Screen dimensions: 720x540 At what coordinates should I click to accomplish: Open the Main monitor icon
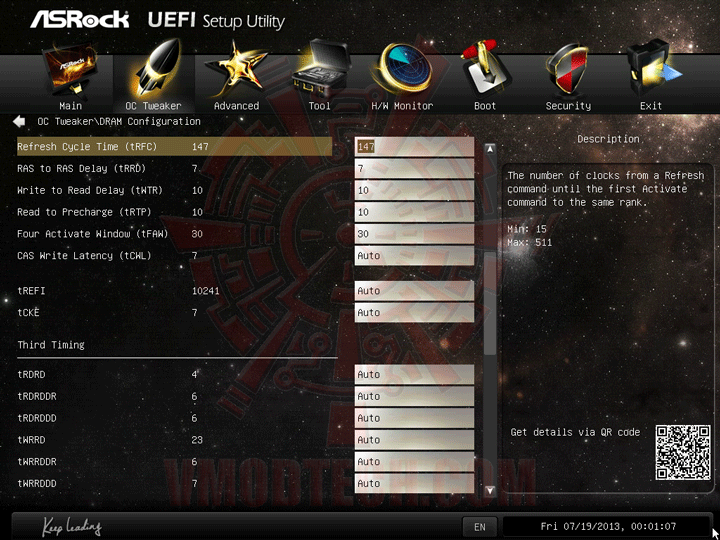point(70,71)
